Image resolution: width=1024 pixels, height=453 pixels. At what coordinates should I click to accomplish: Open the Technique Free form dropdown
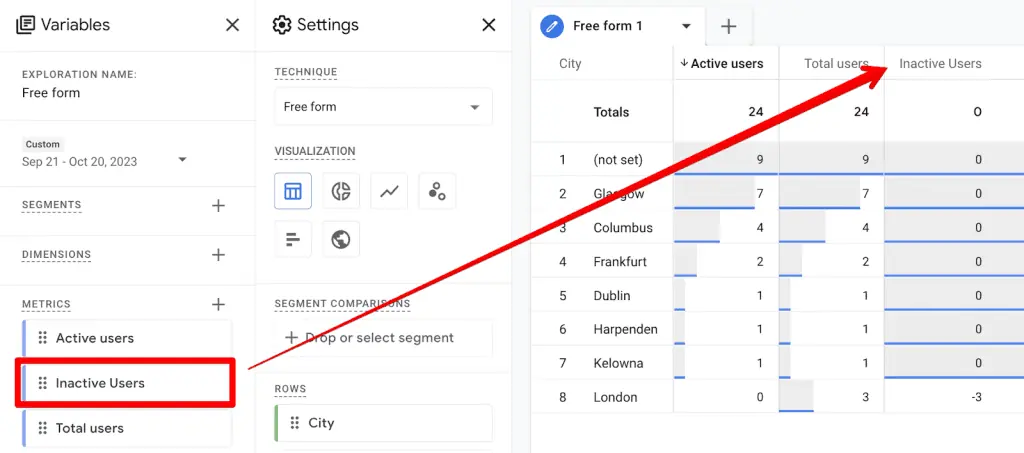(383, 106)
